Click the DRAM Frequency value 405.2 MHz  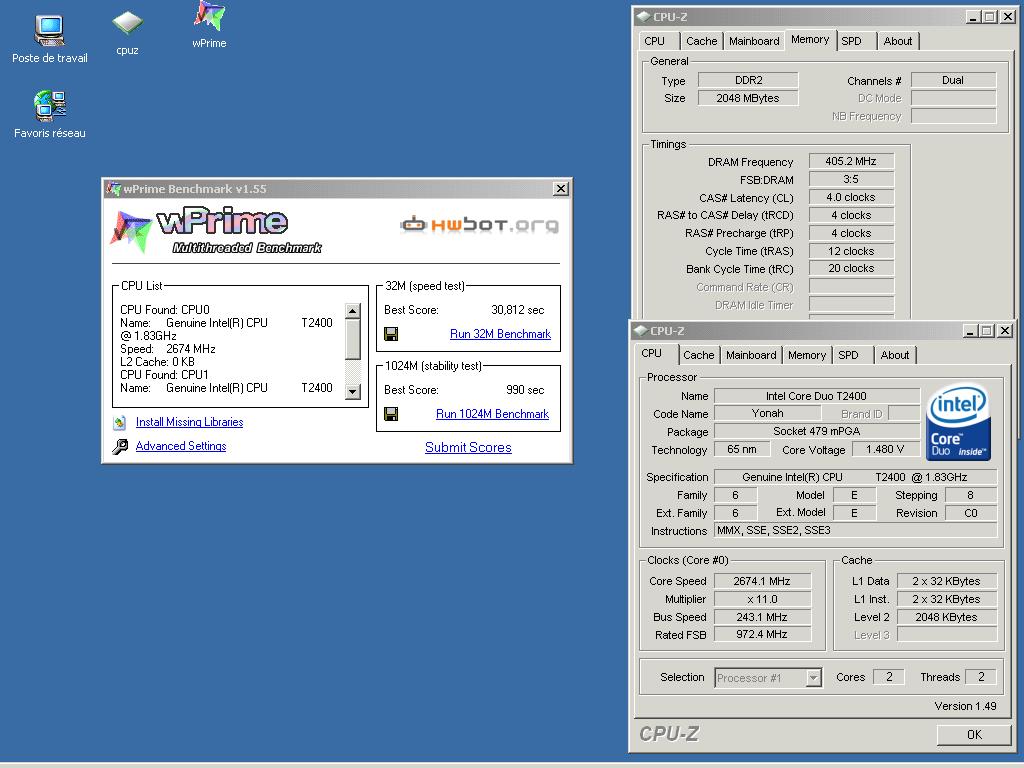[x=851, y=161]
